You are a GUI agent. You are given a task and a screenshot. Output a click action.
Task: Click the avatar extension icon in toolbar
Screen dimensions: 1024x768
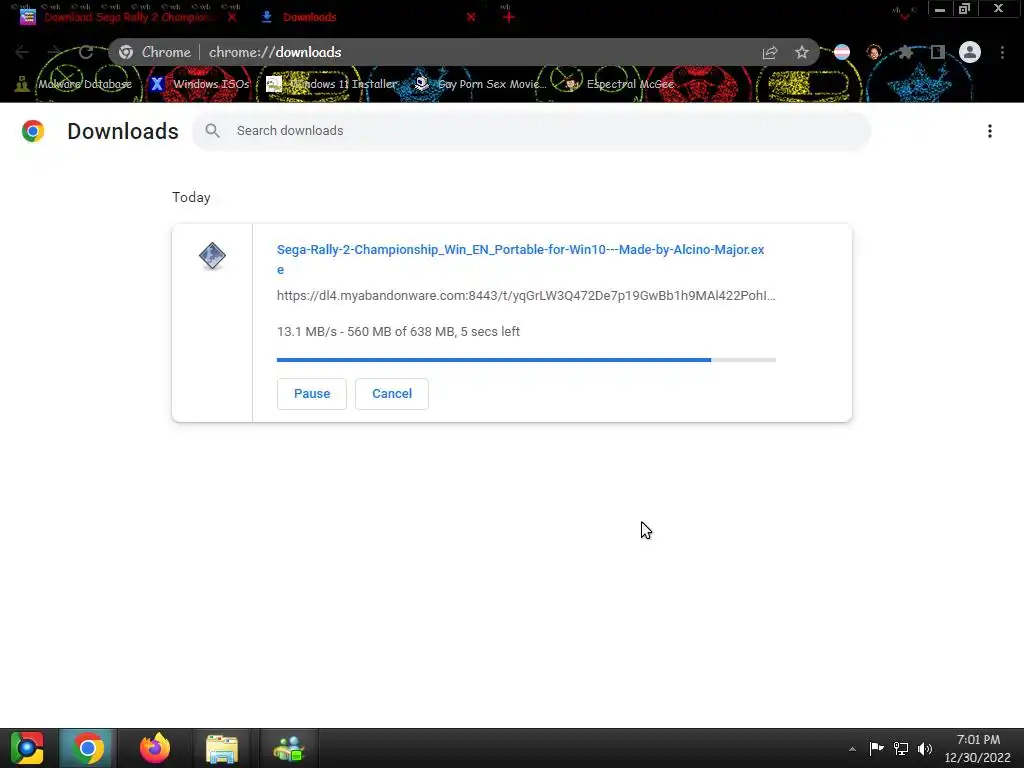[x=874, y=52]
